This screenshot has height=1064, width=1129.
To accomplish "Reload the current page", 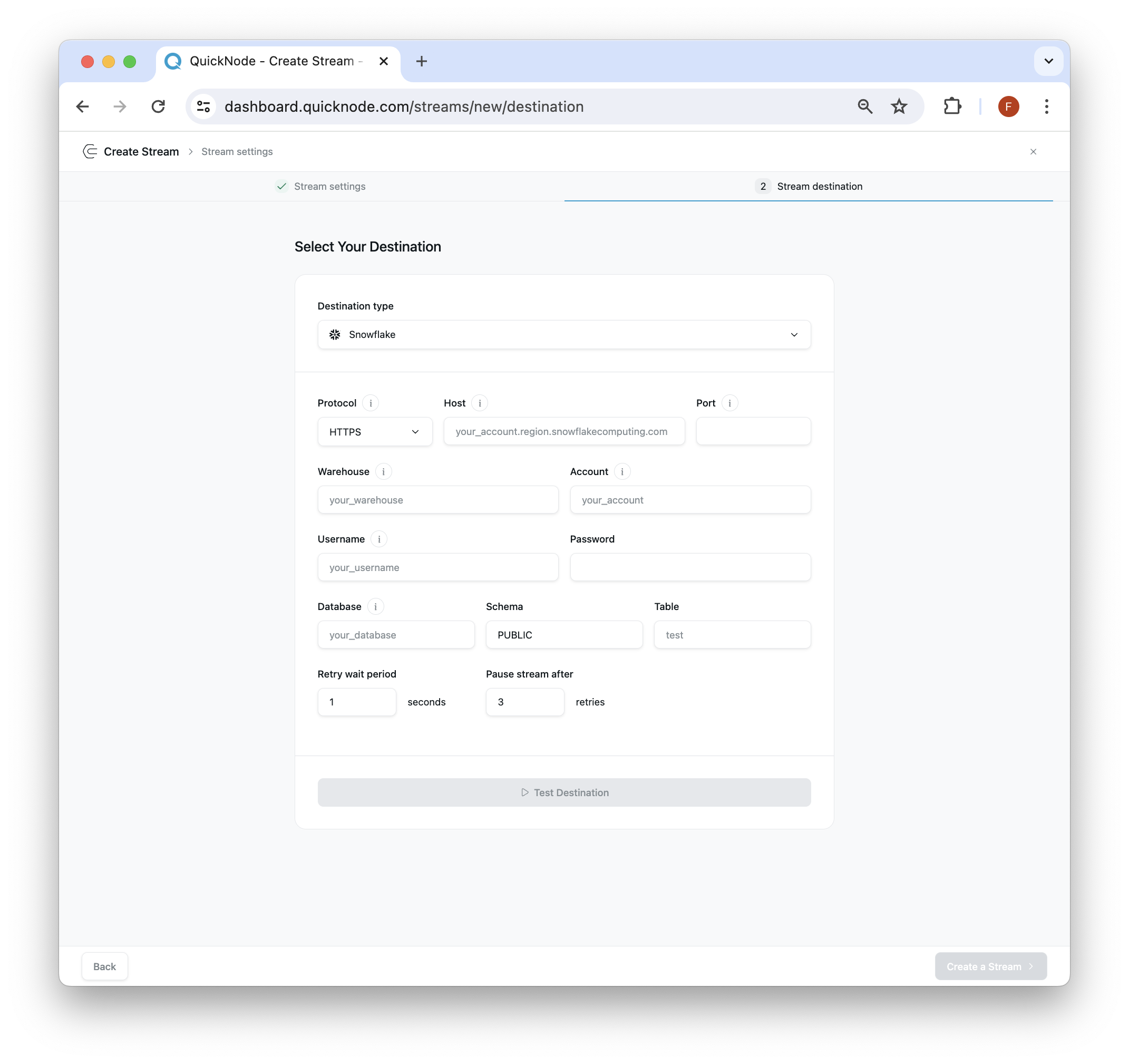I will (158, 106).
